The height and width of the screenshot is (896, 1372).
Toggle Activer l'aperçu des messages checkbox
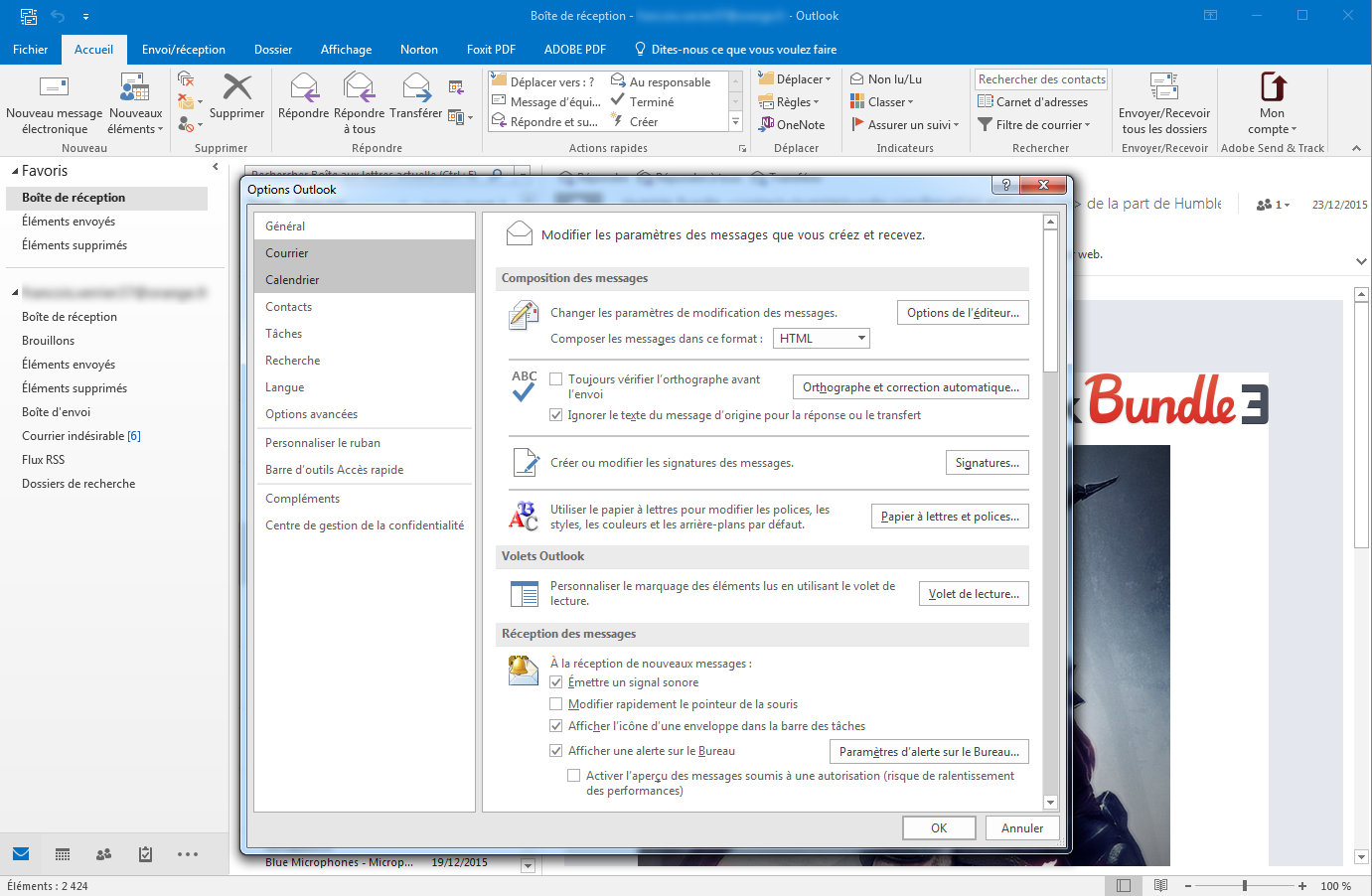(574, 776)
